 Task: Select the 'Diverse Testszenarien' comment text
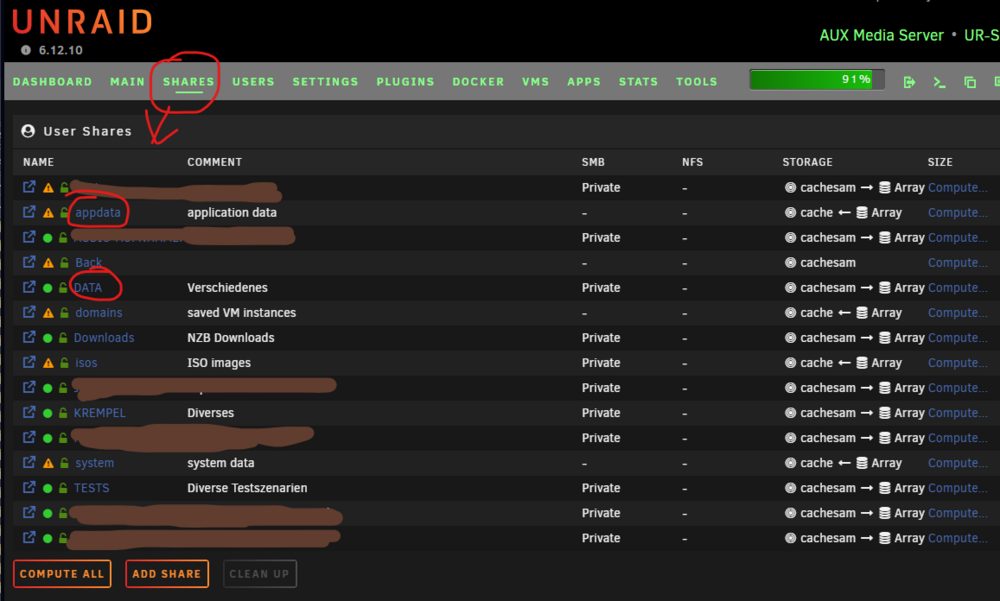(247, 488)
